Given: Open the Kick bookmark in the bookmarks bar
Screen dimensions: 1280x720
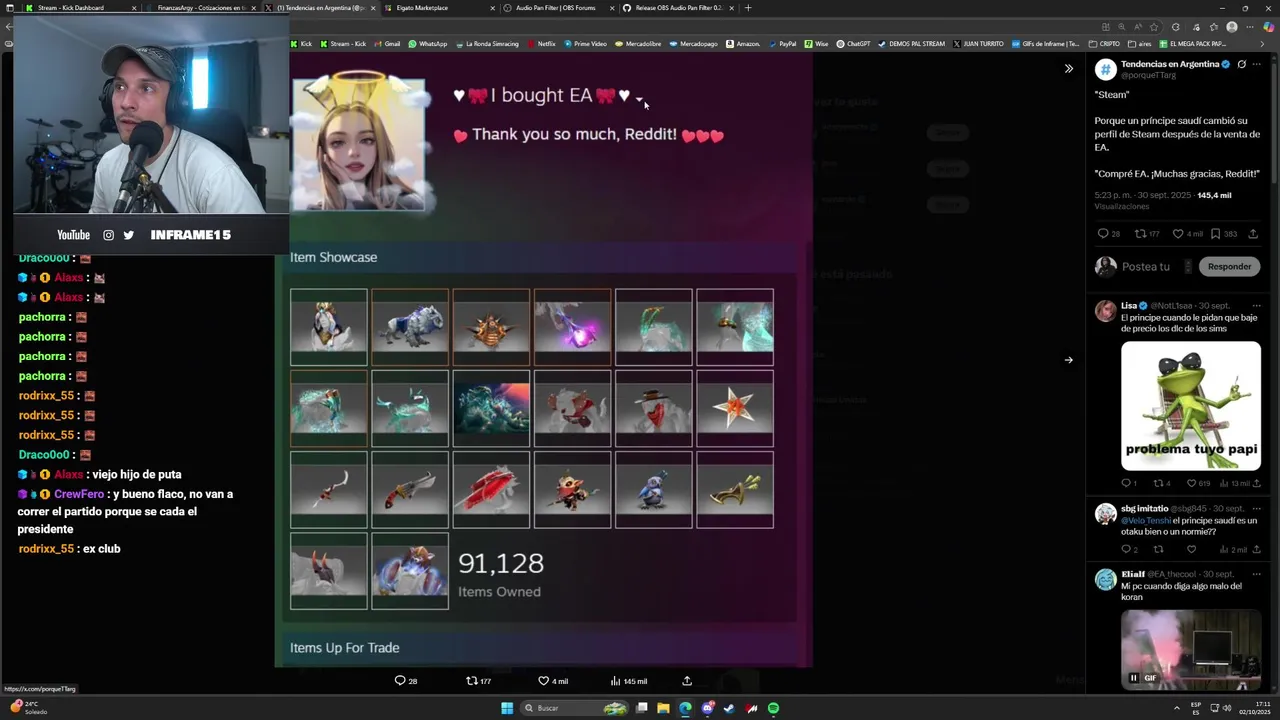Looking at the screenshot, I should pos(301,44).
